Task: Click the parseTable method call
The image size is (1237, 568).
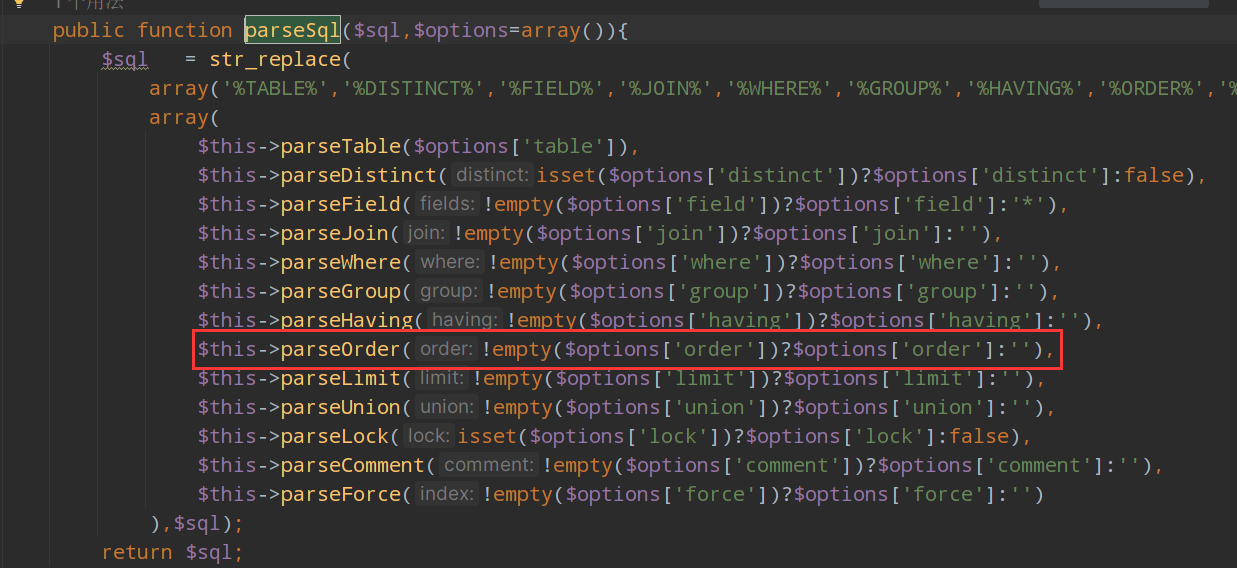Action: coord(341,146)
